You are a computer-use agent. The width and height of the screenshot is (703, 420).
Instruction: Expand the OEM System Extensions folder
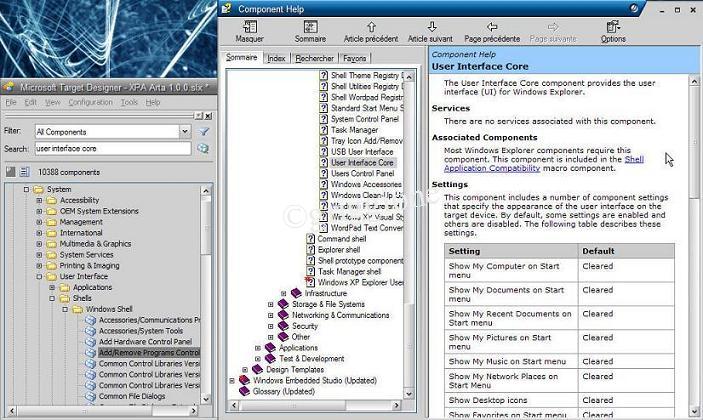pyautogui.click(x=39, y=211)
